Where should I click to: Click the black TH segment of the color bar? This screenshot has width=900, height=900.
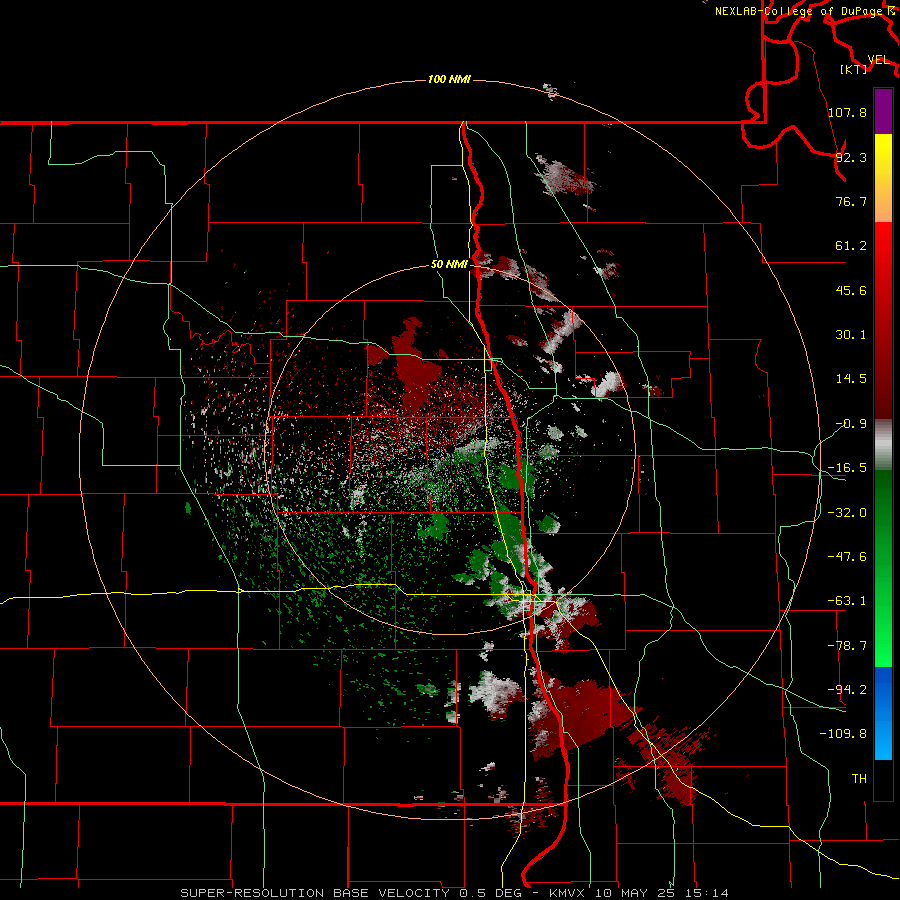[883, 779]
